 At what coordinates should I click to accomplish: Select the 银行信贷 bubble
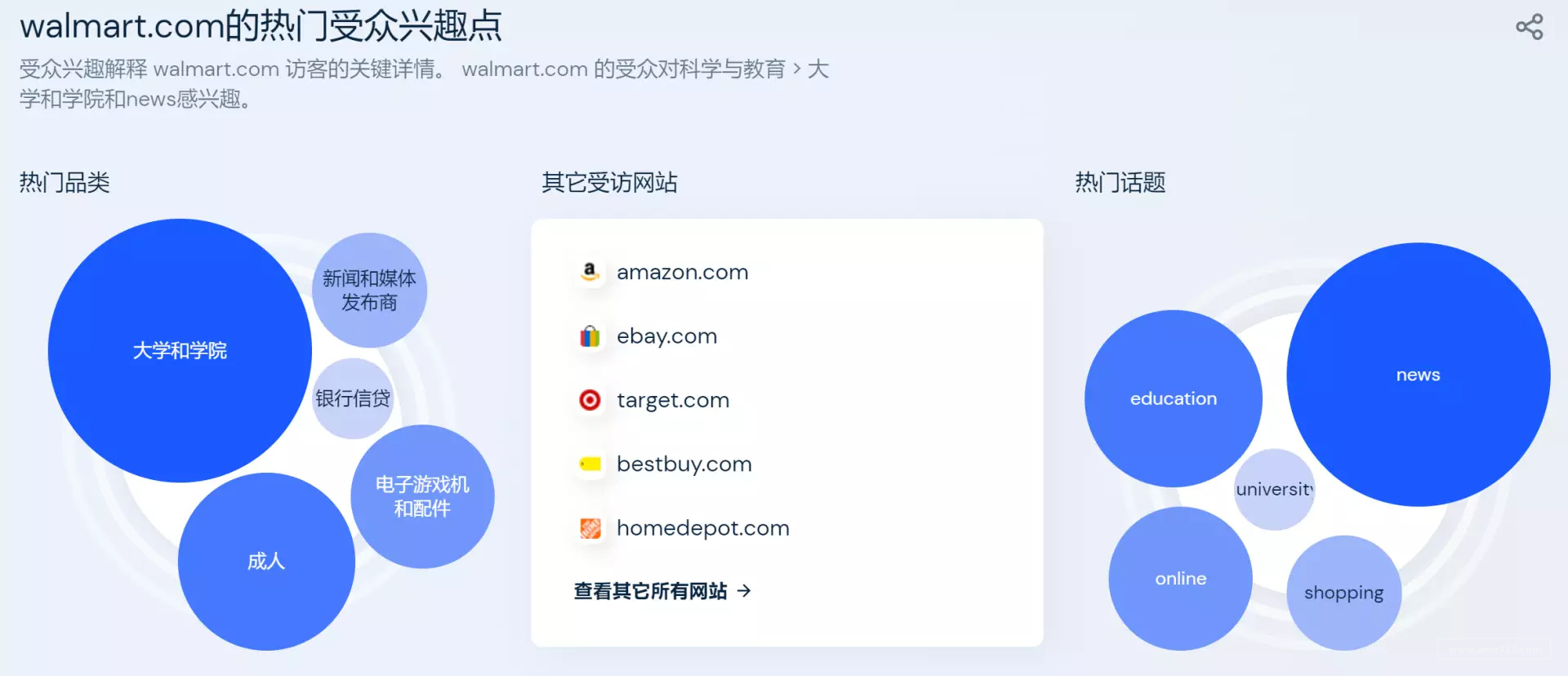(x=353, y=398)
